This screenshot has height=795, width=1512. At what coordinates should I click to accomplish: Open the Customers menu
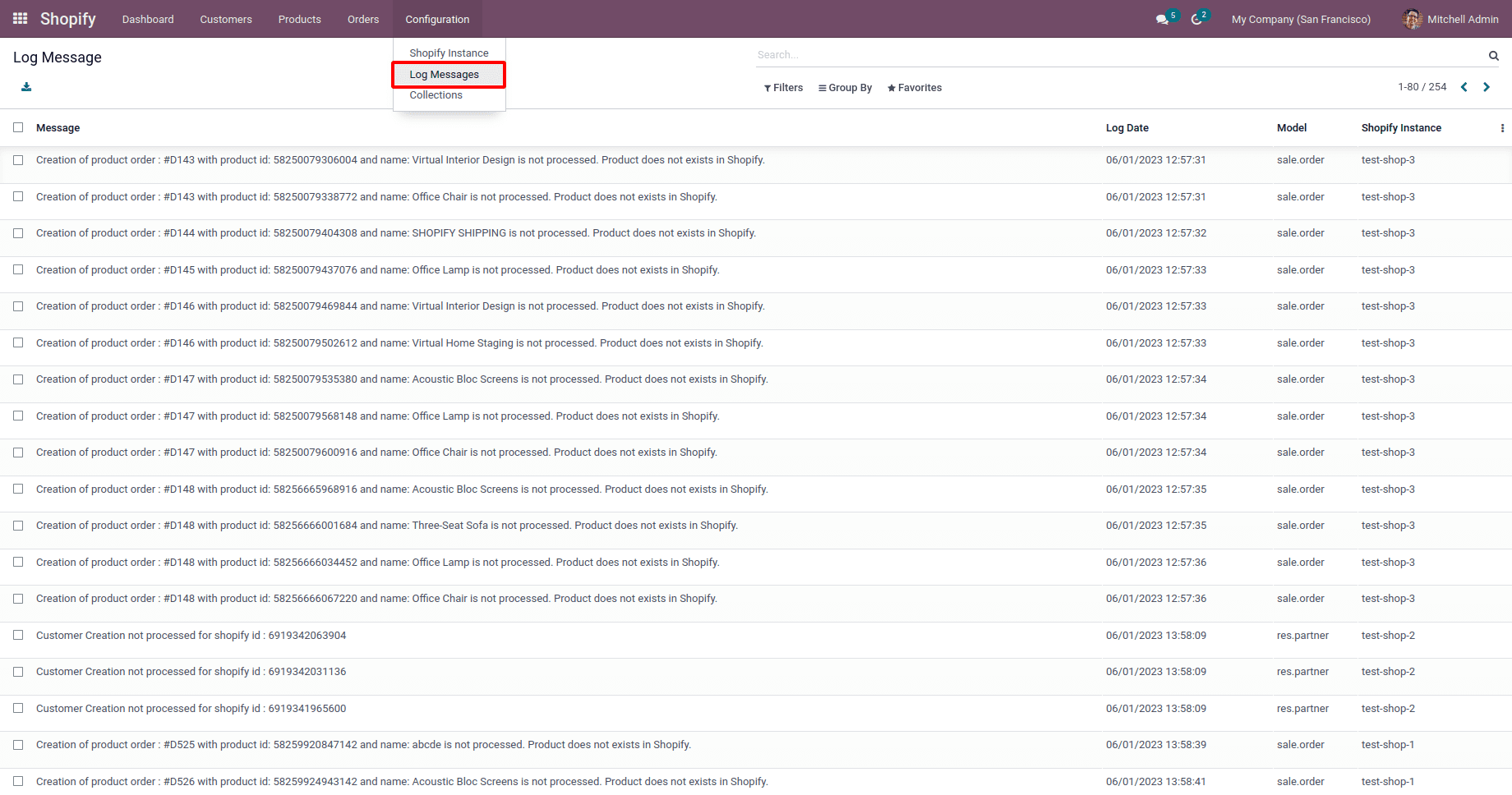pyautogui.click(x=226, y=19)
